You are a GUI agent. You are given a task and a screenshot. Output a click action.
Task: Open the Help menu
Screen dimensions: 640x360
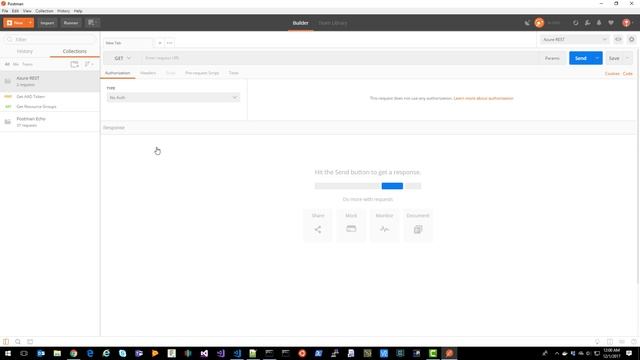tap(78, 11)
